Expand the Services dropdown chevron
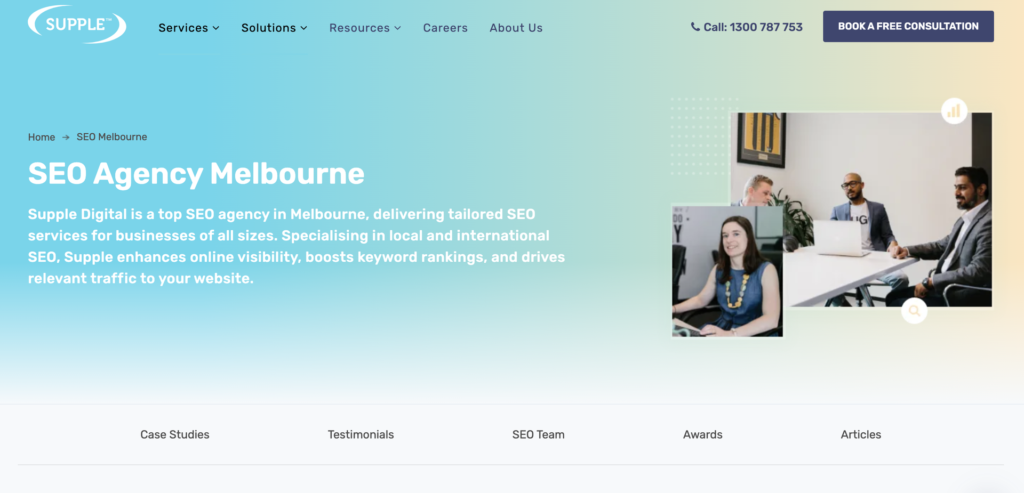This screenshot has height=493, width=1024. click(x=216, y=28)
